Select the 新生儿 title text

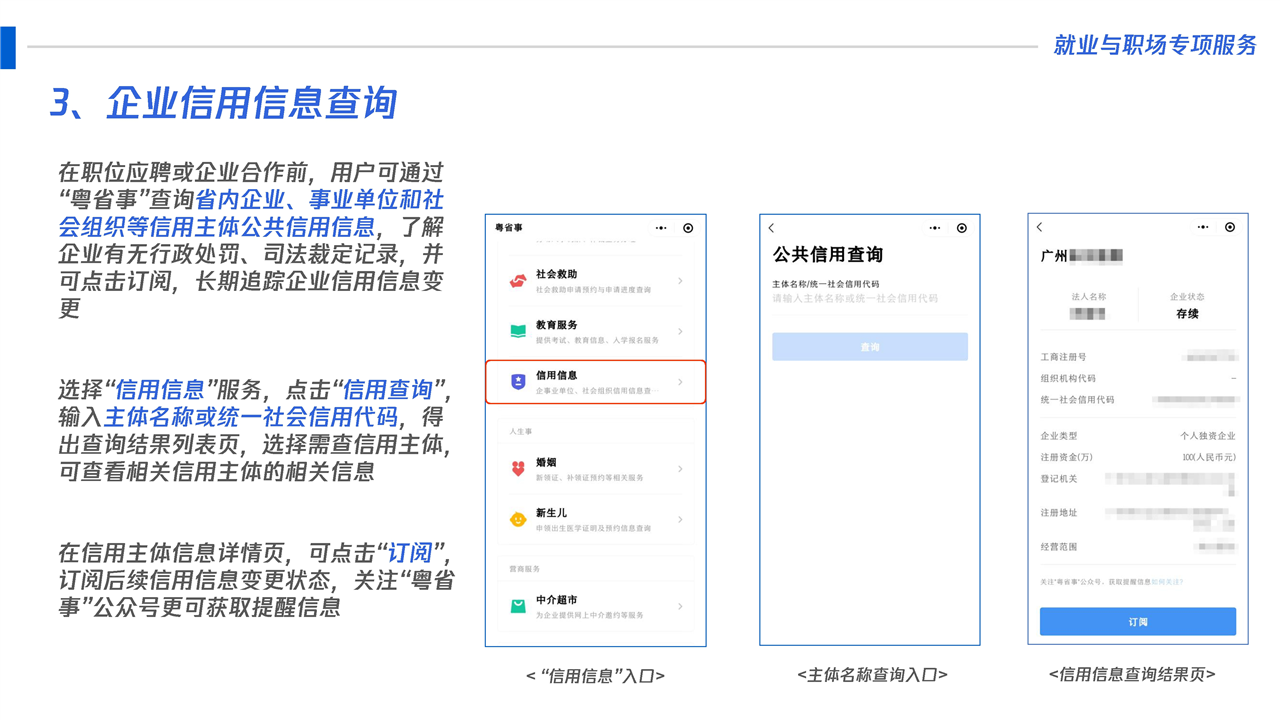(551, 512)
